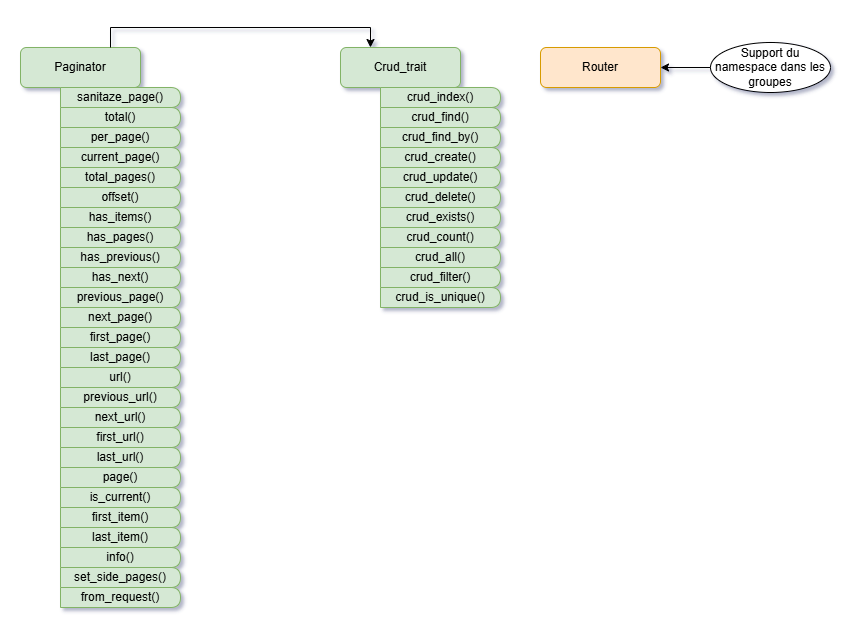Click the has_previous() method entry

pyautogui.click(x=120, y=257)
